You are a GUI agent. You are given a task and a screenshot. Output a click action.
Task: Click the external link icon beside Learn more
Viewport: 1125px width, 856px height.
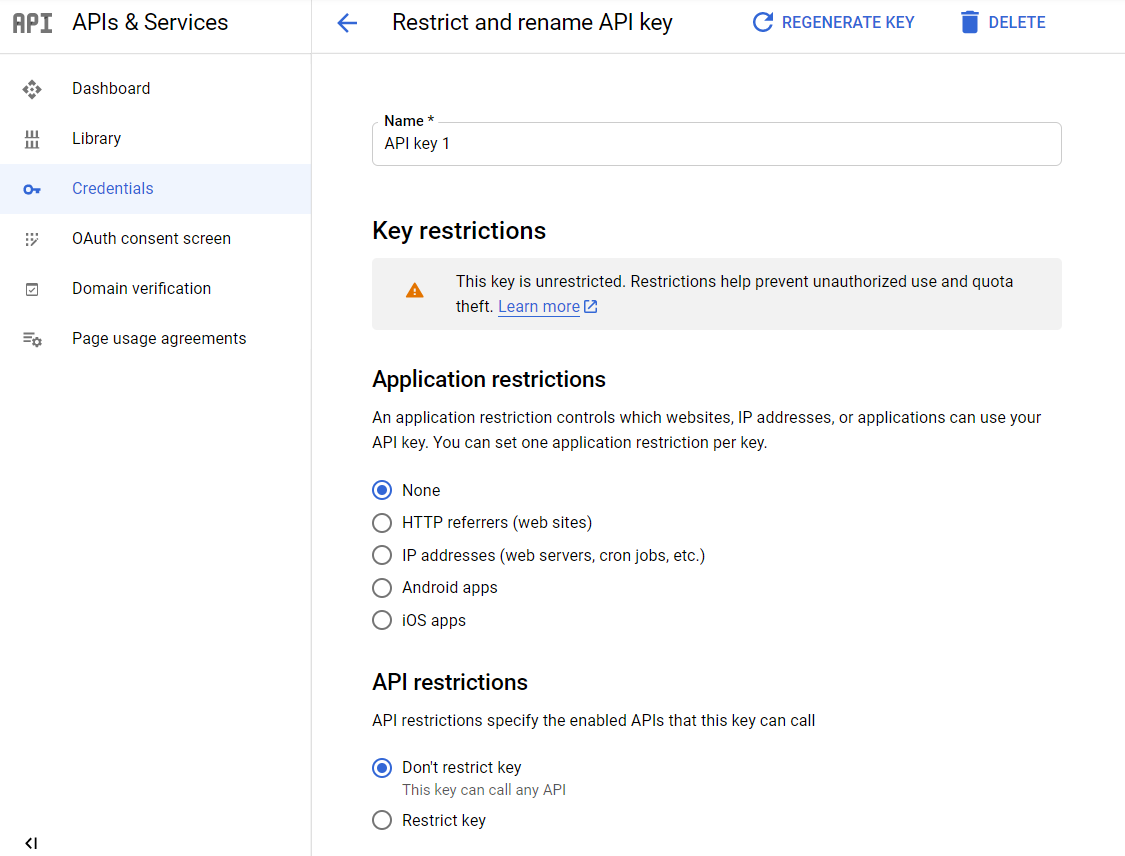click(590, 306)
